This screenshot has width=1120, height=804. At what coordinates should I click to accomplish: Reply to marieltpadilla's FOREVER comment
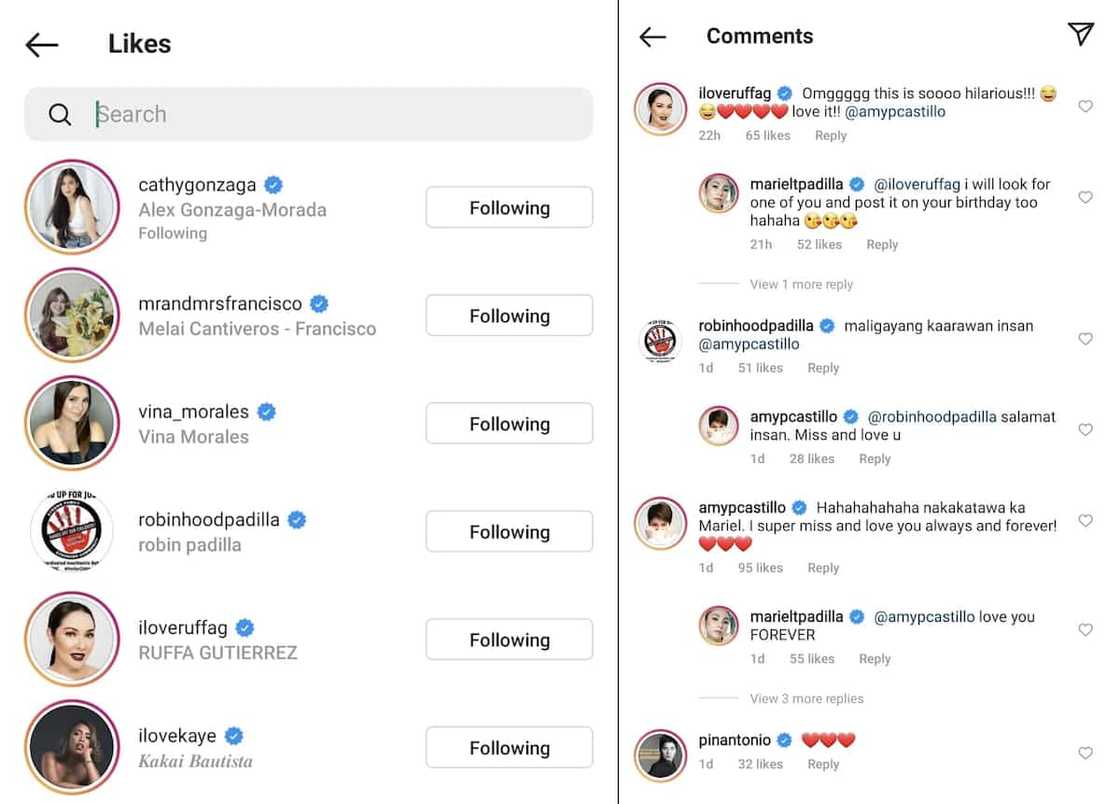click(x=874, y=658)
